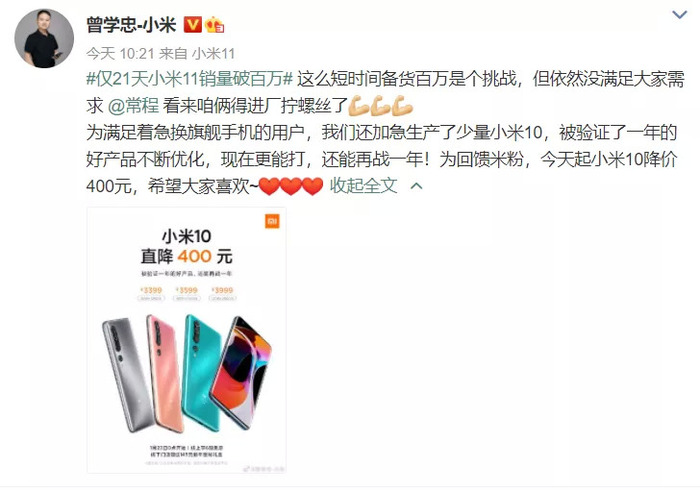The width and height of the screenshot is (700, 491).
Task: Click the profile avatar photo
Action: (x=44, y=38)
